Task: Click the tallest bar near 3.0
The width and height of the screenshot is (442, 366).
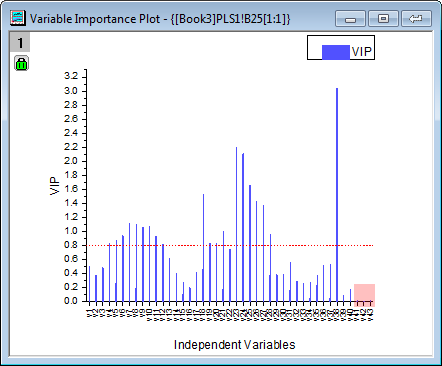Action: [337, 195]
